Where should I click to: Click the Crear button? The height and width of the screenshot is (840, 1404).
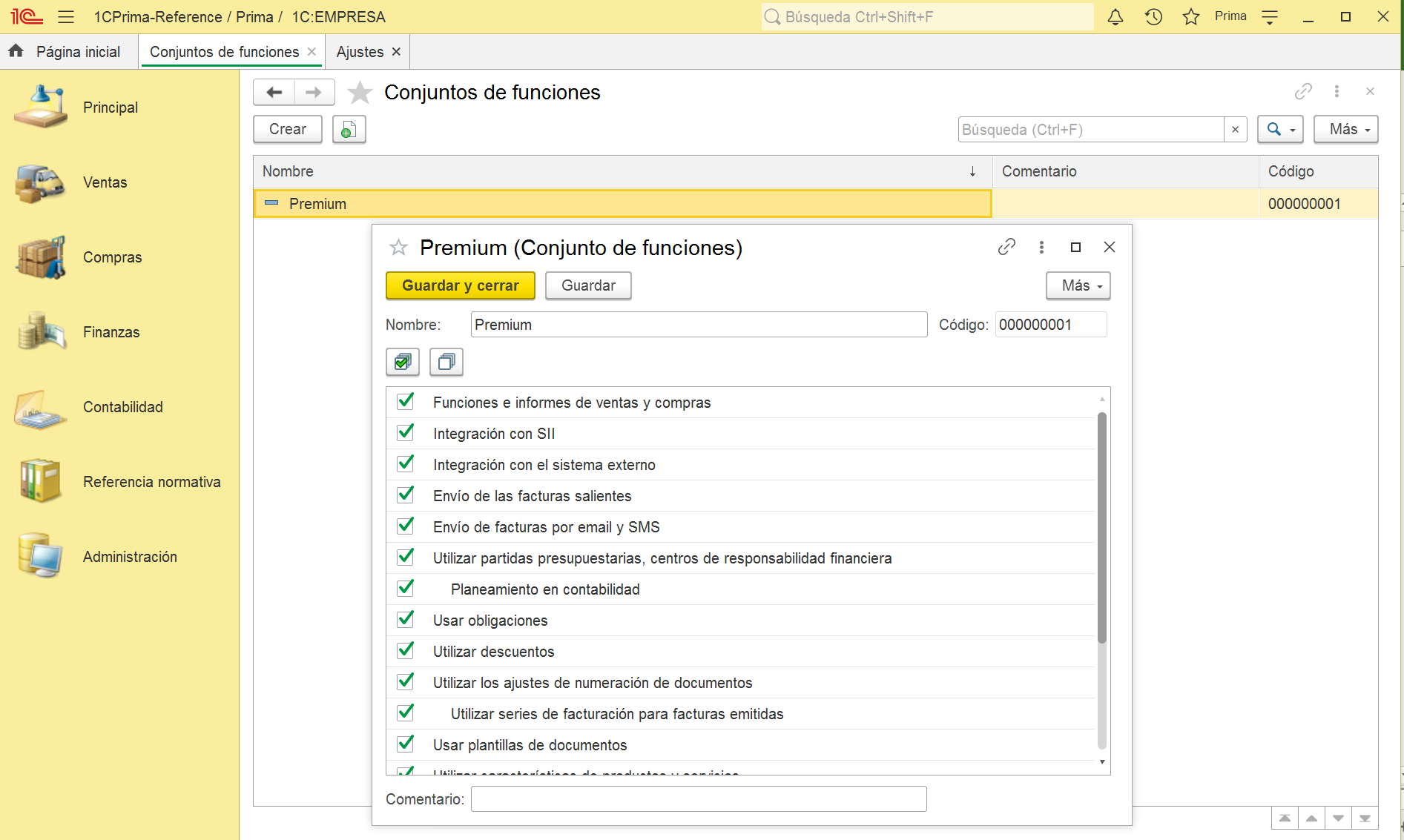[x=288, y=130]
